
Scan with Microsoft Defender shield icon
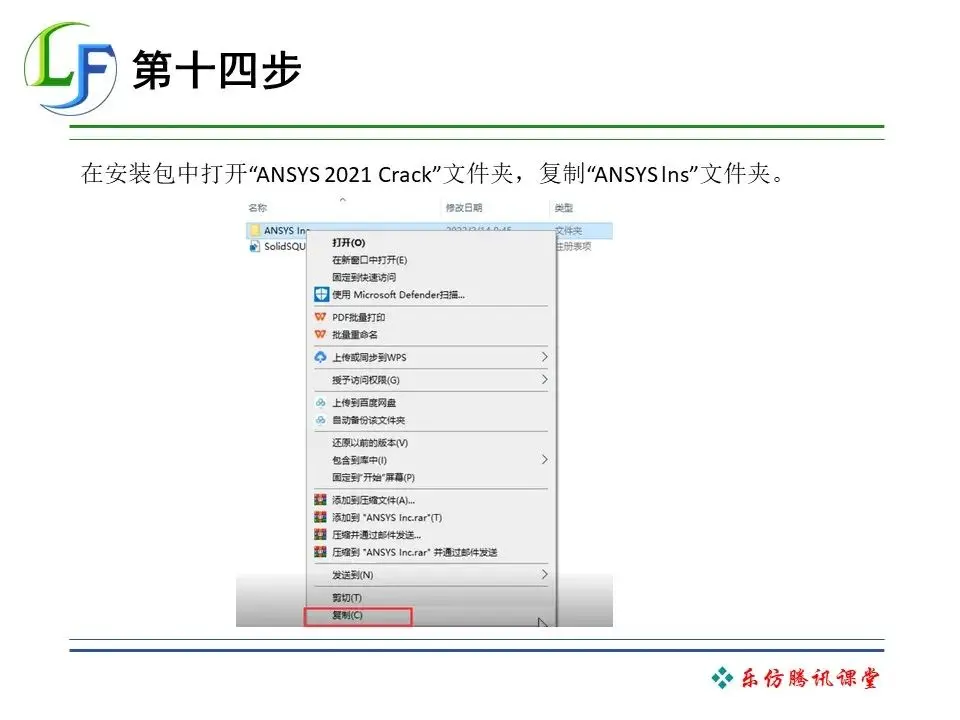point(321,294)
